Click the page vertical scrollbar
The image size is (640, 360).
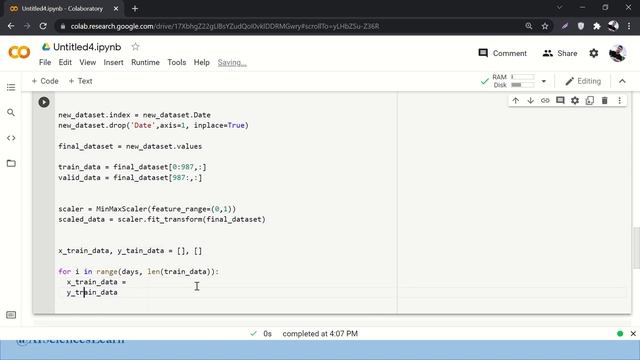[636, 248]
